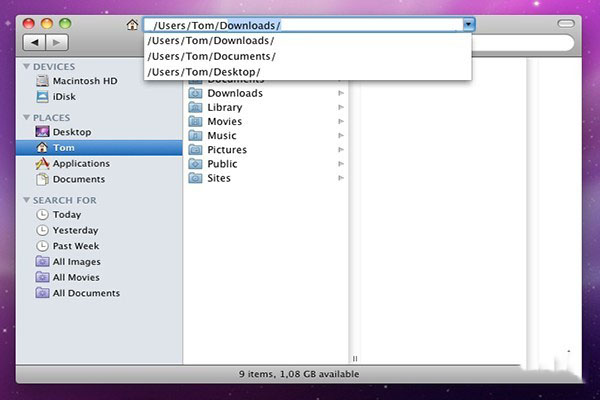Select the Downloads folder icon in column
Viewport: 600px width, 400px height.
point(195,93)
